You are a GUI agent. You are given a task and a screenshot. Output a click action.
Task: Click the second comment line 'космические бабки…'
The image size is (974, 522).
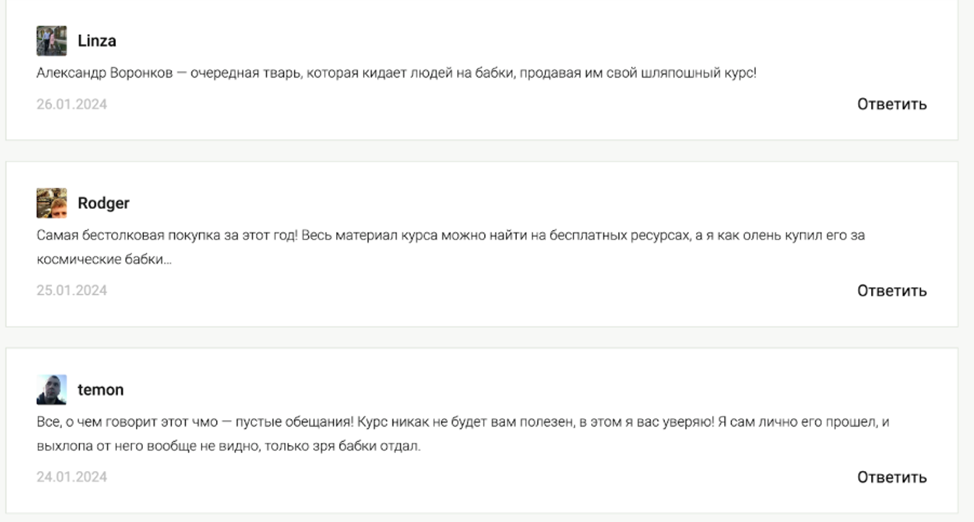[x=104, y=259]
